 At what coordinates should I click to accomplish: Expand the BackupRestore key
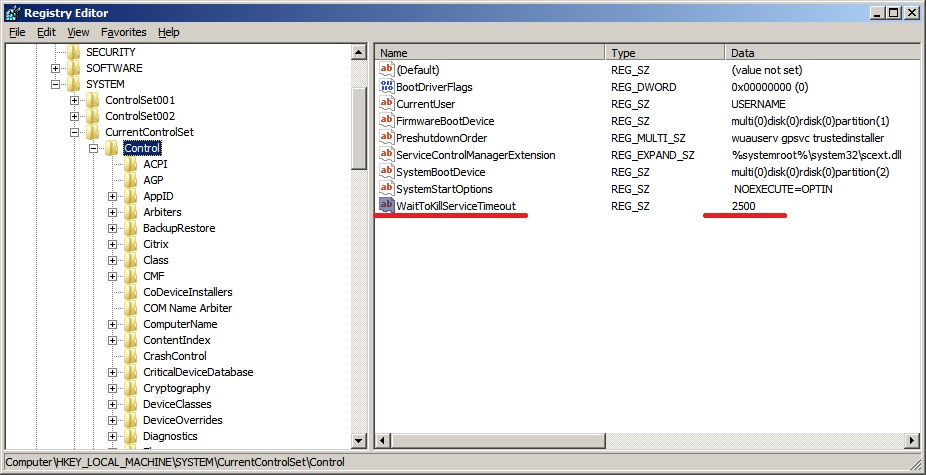112,228
